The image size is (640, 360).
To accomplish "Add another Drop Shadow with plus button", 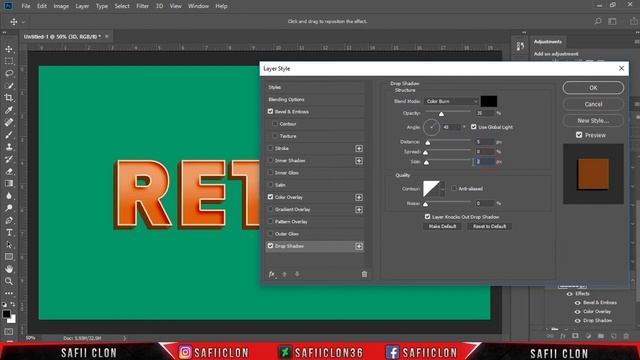I will click(x=359, y=247).
